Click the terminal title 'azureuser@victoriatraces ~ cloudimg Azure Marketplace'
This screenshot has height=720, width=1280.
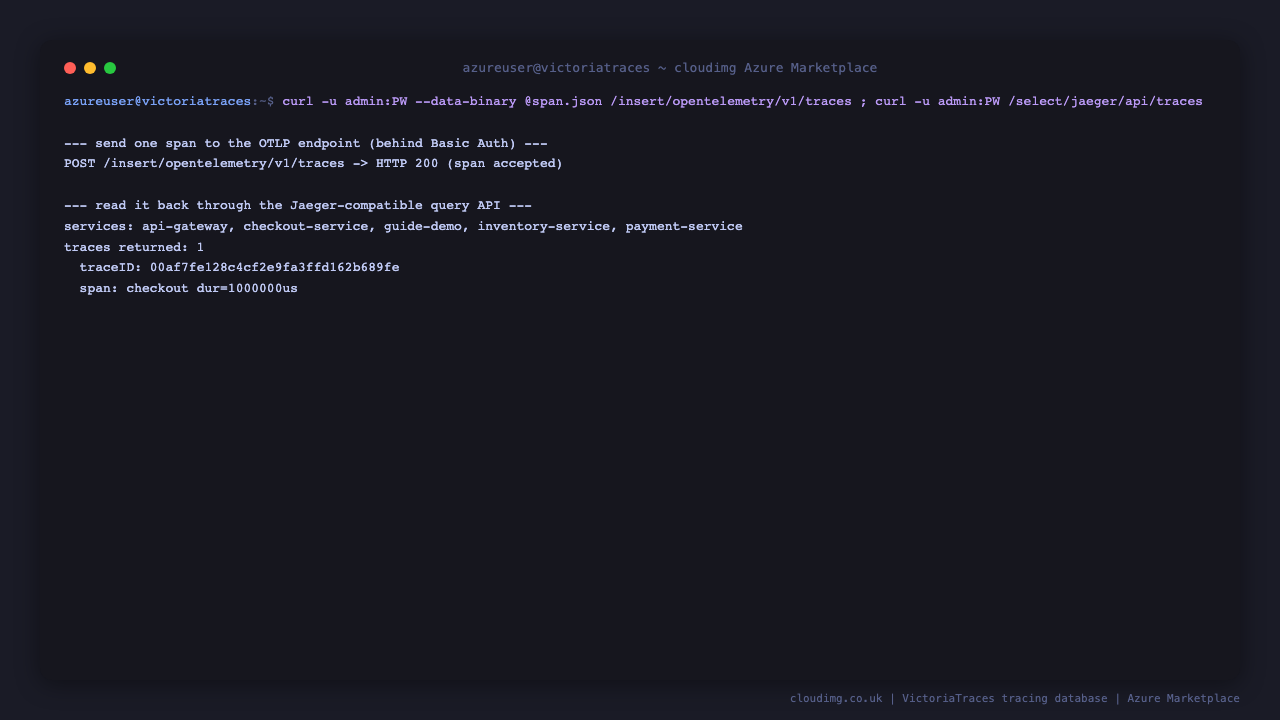point(670,68)
